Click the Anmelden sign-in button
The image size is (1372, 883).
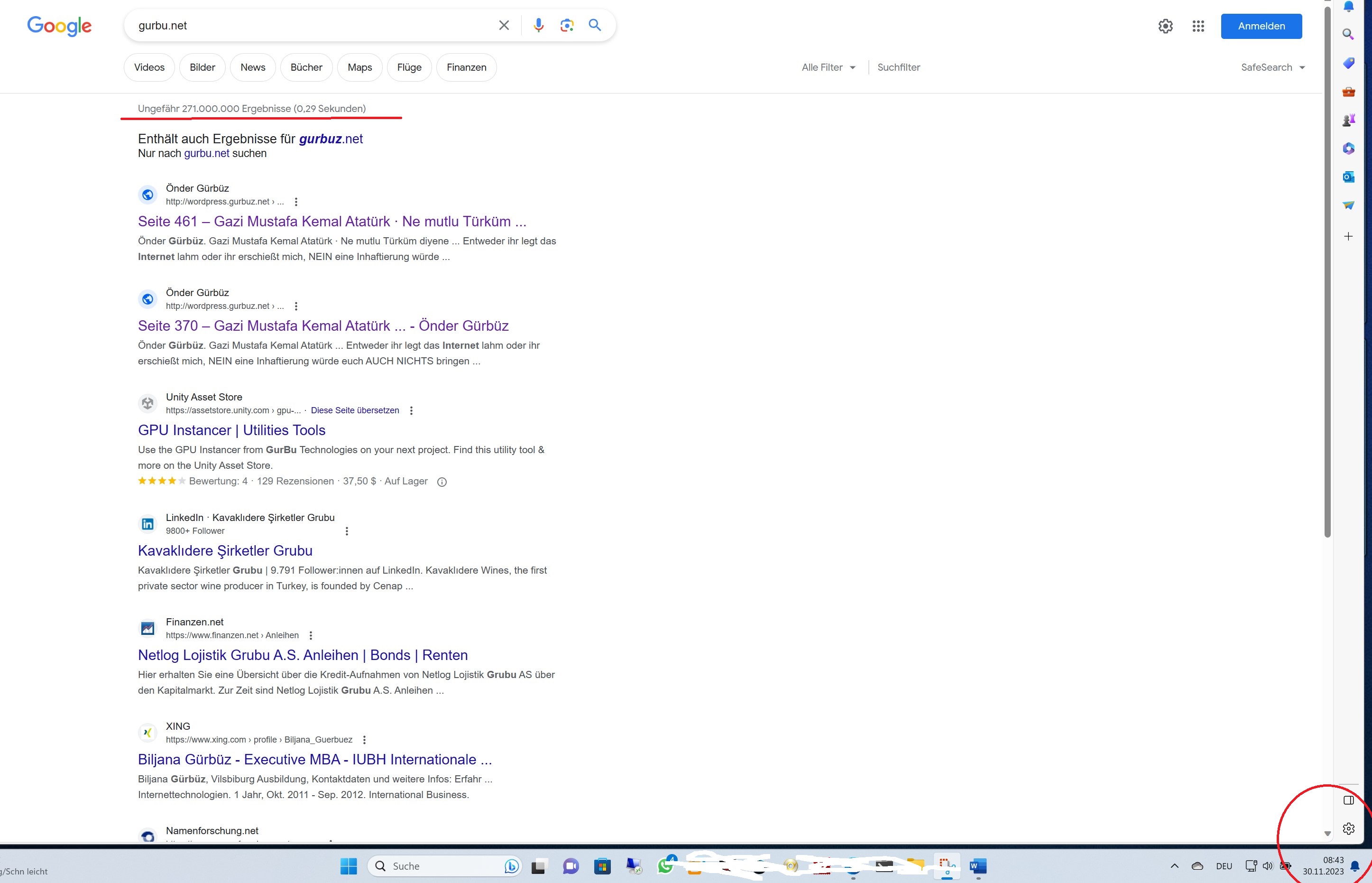coord(1261,26)
